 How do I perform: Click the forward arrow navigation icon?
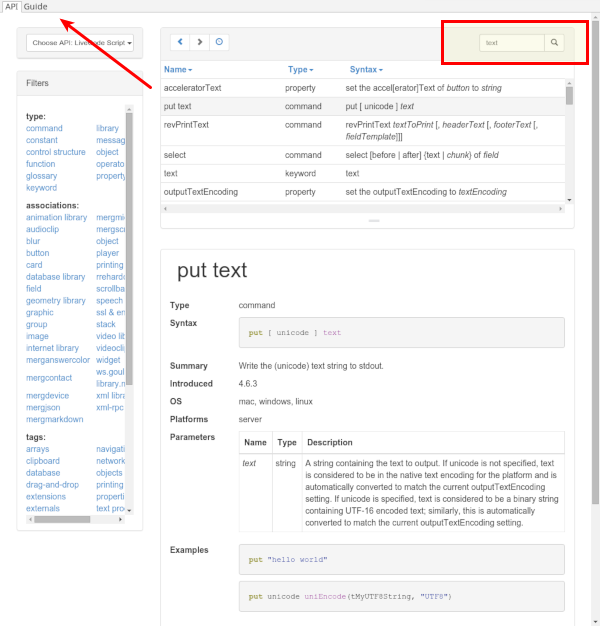pos(200,42)
